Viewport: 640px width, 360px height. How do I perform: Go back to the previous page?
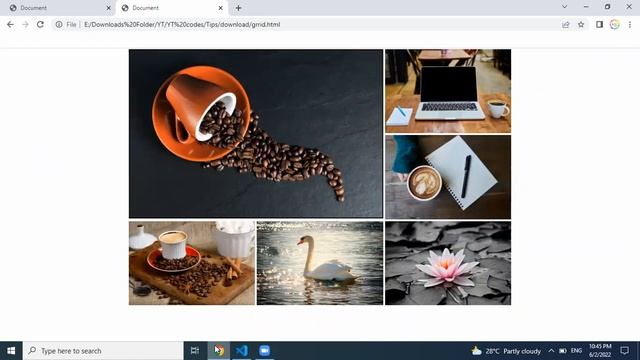pos(10,24)
